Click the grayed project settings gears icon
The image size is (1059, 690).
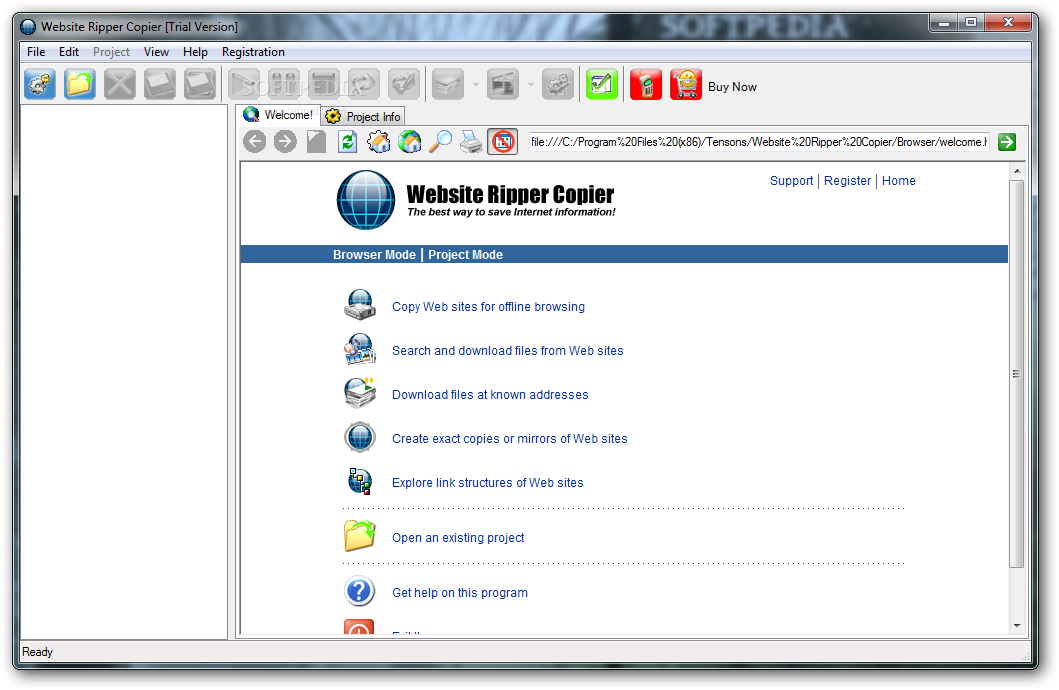click(558, 85)
